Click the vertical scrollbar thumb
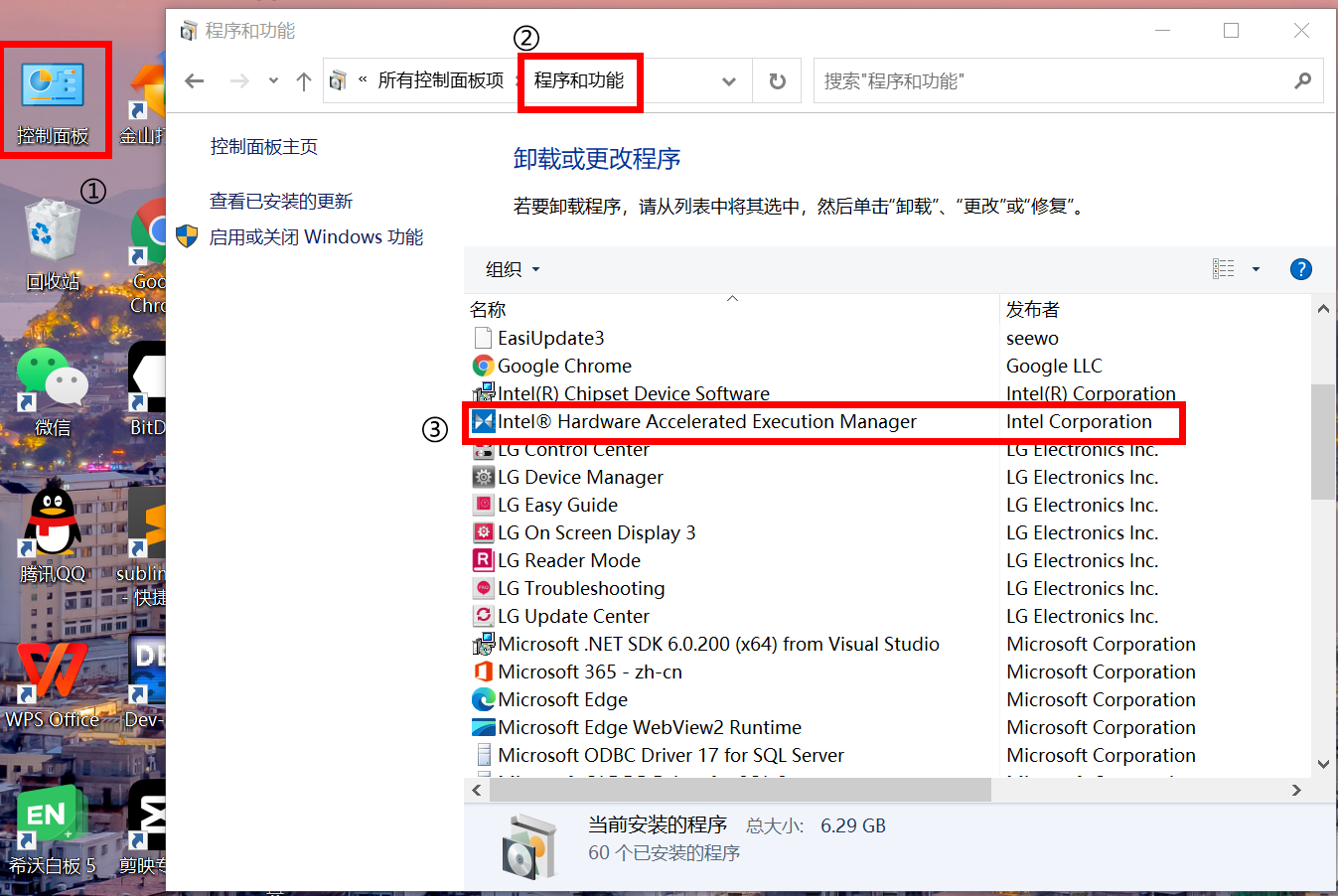The image size is (1338, 896). click(x=1323, y=442)
